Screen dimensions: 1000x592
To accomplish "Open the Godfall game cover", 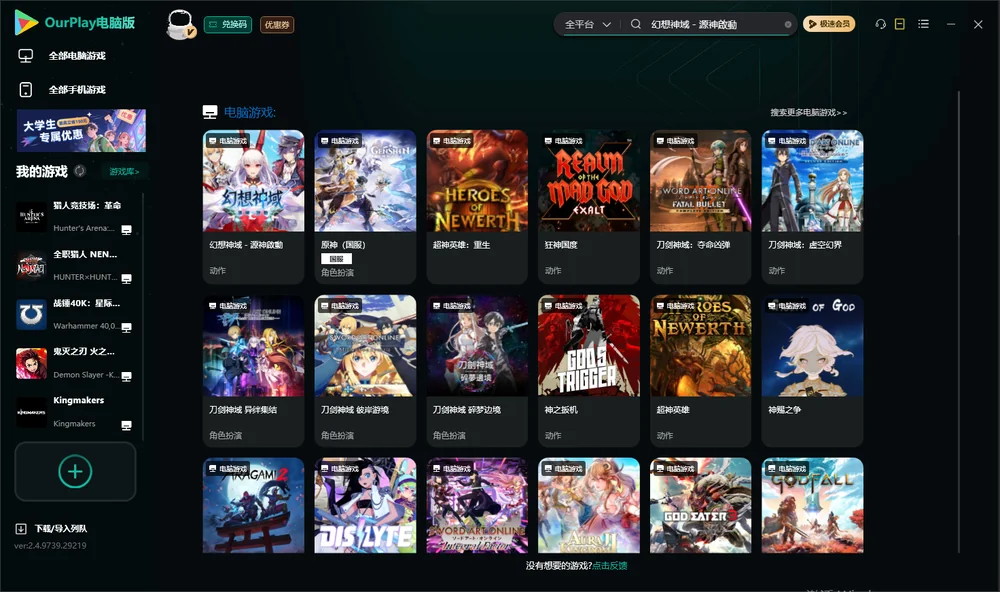I will point(812,505).
